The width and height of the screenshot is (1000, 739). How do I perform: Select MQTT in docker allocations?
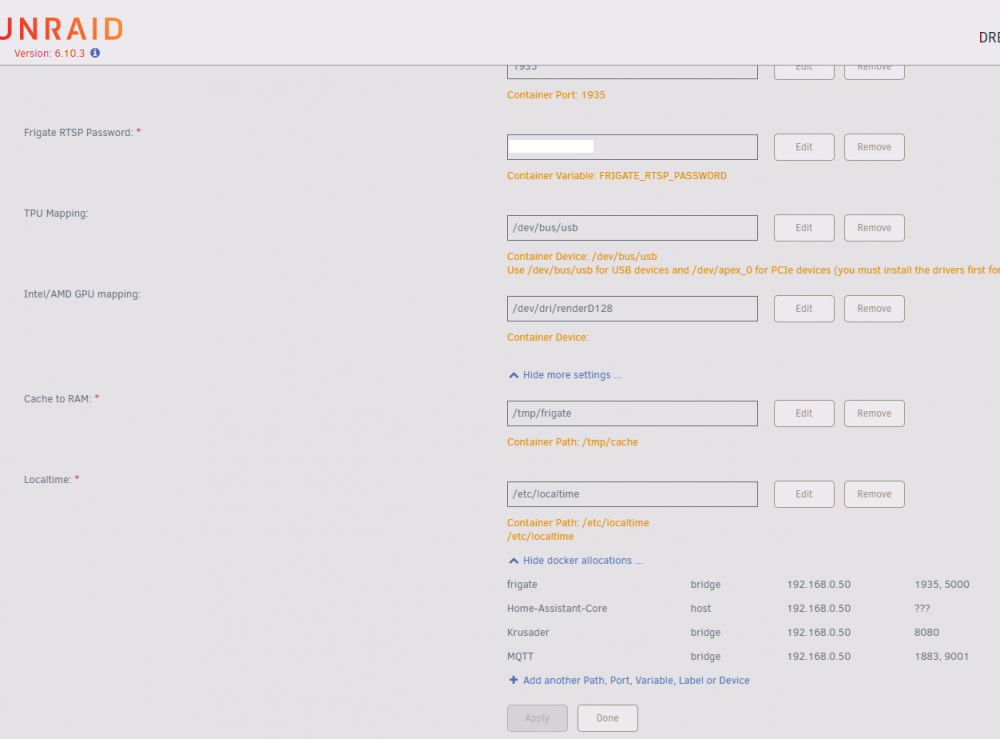[x=520, y=657]
